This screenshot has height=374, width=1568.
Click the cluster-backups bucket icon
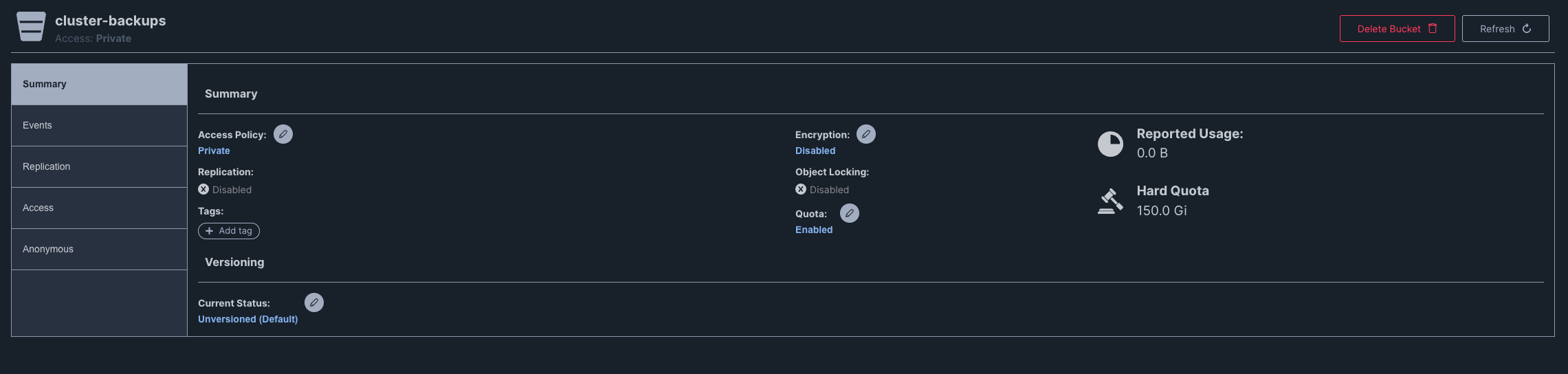31,27
